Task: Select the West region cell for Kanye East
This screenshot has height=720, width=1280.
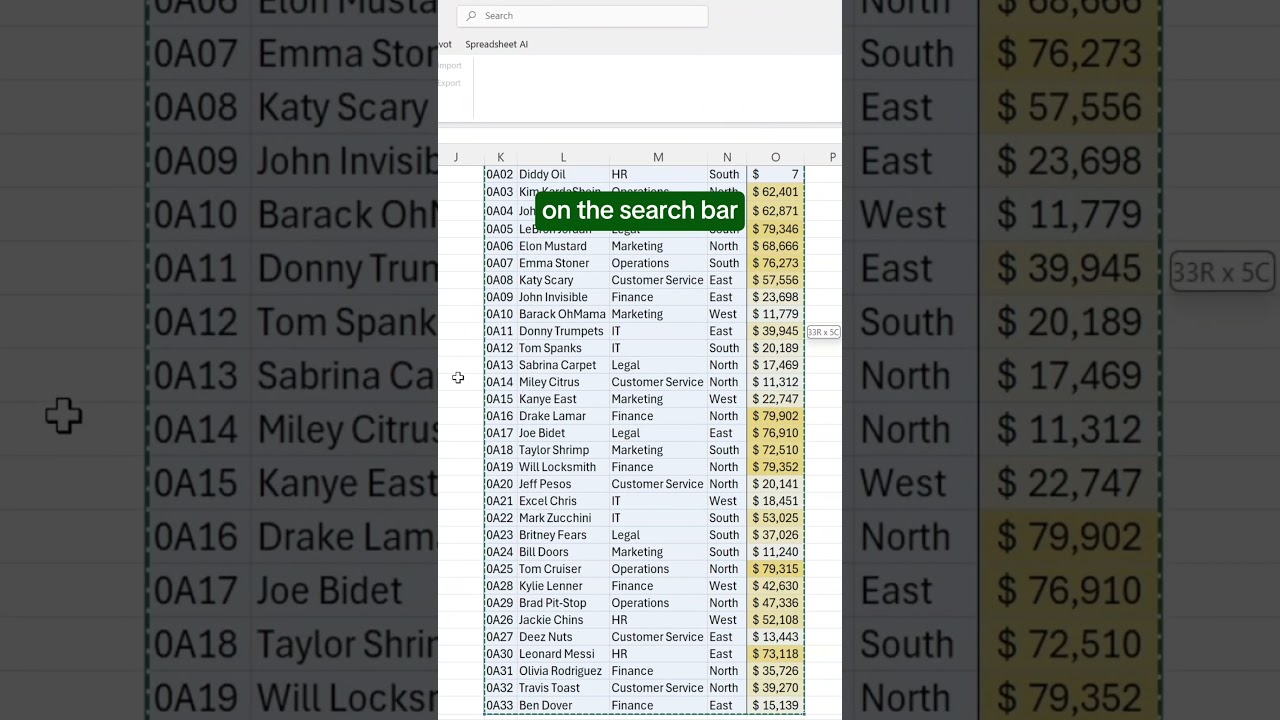Action: pyautogui.click(x=726, y=398)
